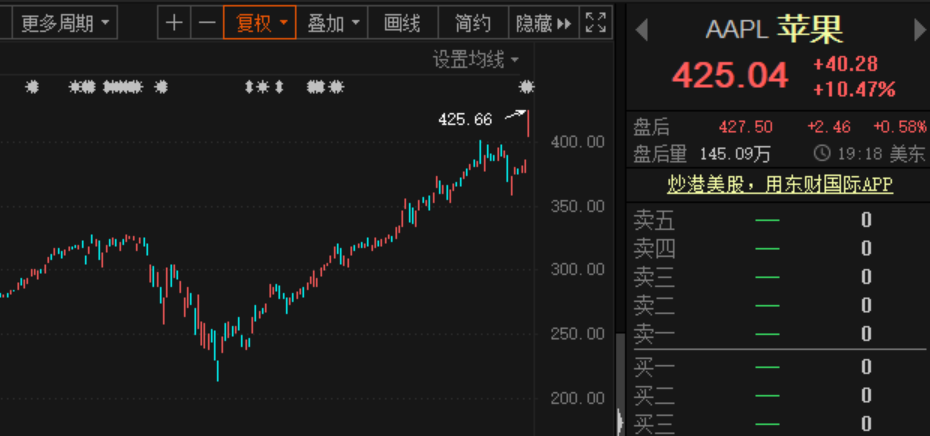
Task: Click the rightmost event marker above the chart
Action: click(x=526, y=88)
